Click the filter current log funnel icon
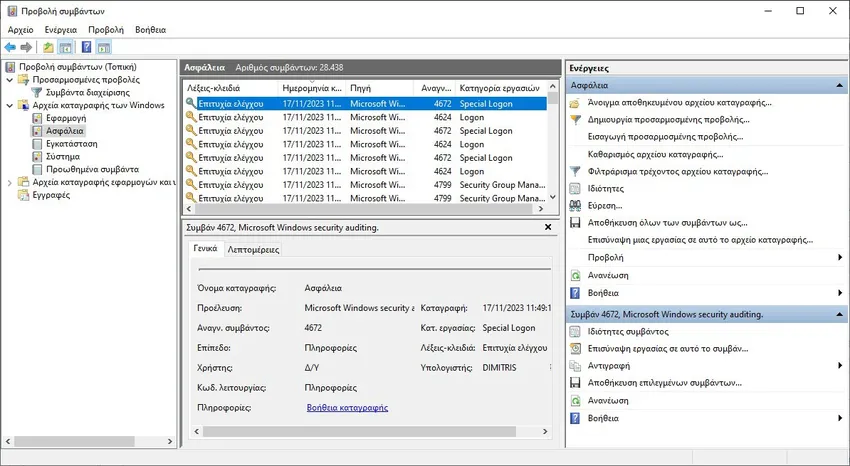This screenshot has width=850, height=466. coord(575,172)
